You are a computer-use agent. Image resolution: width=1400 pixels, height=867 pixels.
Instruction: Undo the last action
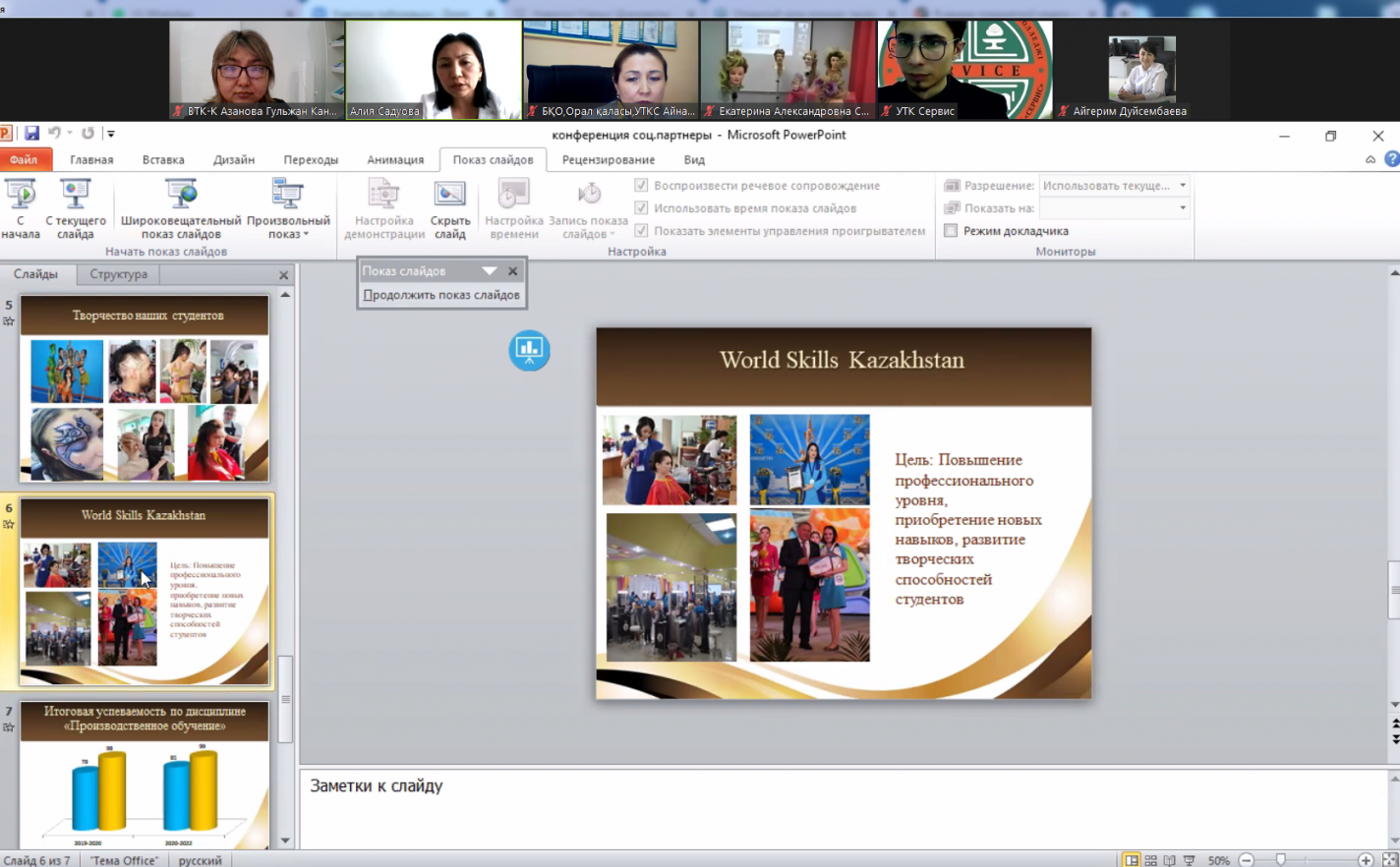[54, 133]
